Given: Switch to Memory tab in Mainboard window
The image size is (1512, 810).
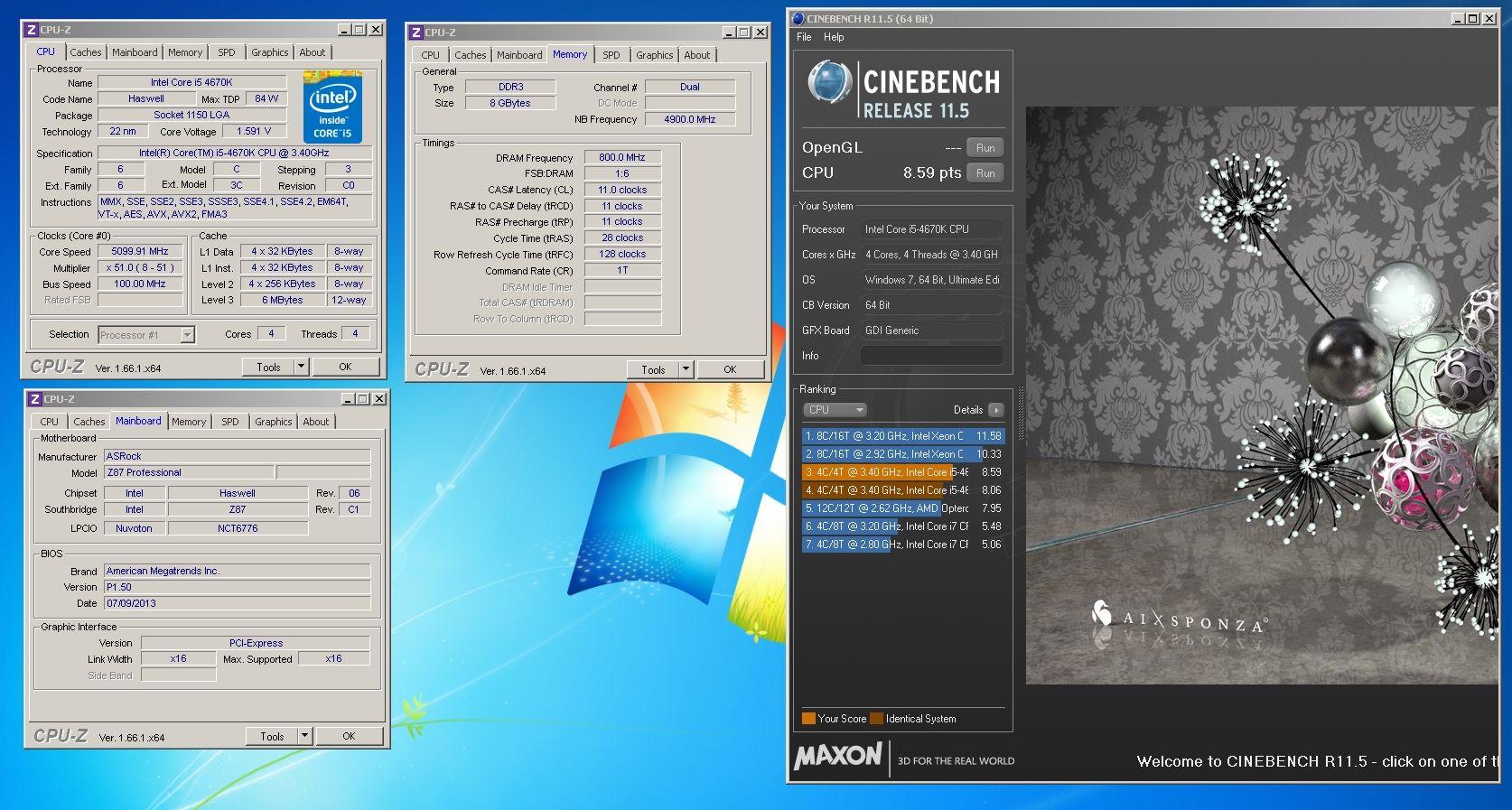Looking at the screenshot, I should point(189,422).
